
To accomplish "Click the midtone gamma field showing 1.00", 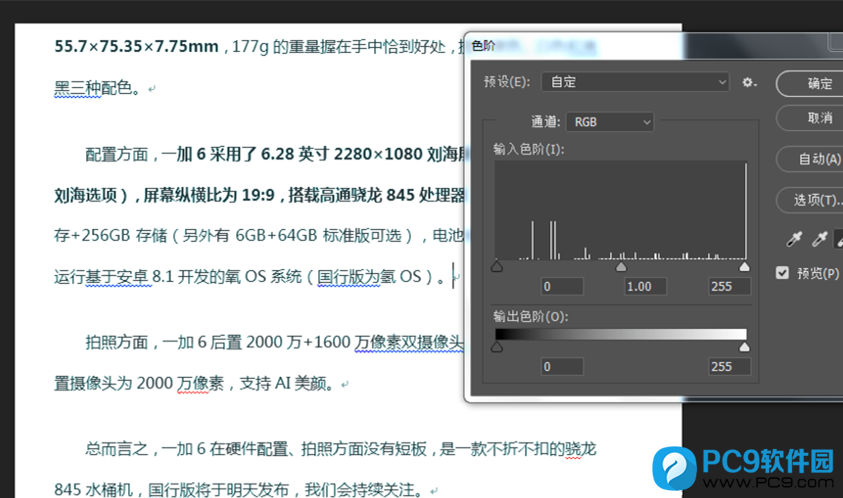I will tap(645, 287).
